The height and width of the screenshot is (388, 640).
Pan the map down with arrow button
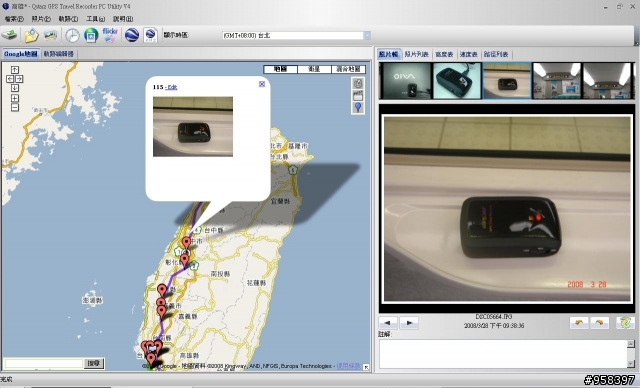[15, 88]
